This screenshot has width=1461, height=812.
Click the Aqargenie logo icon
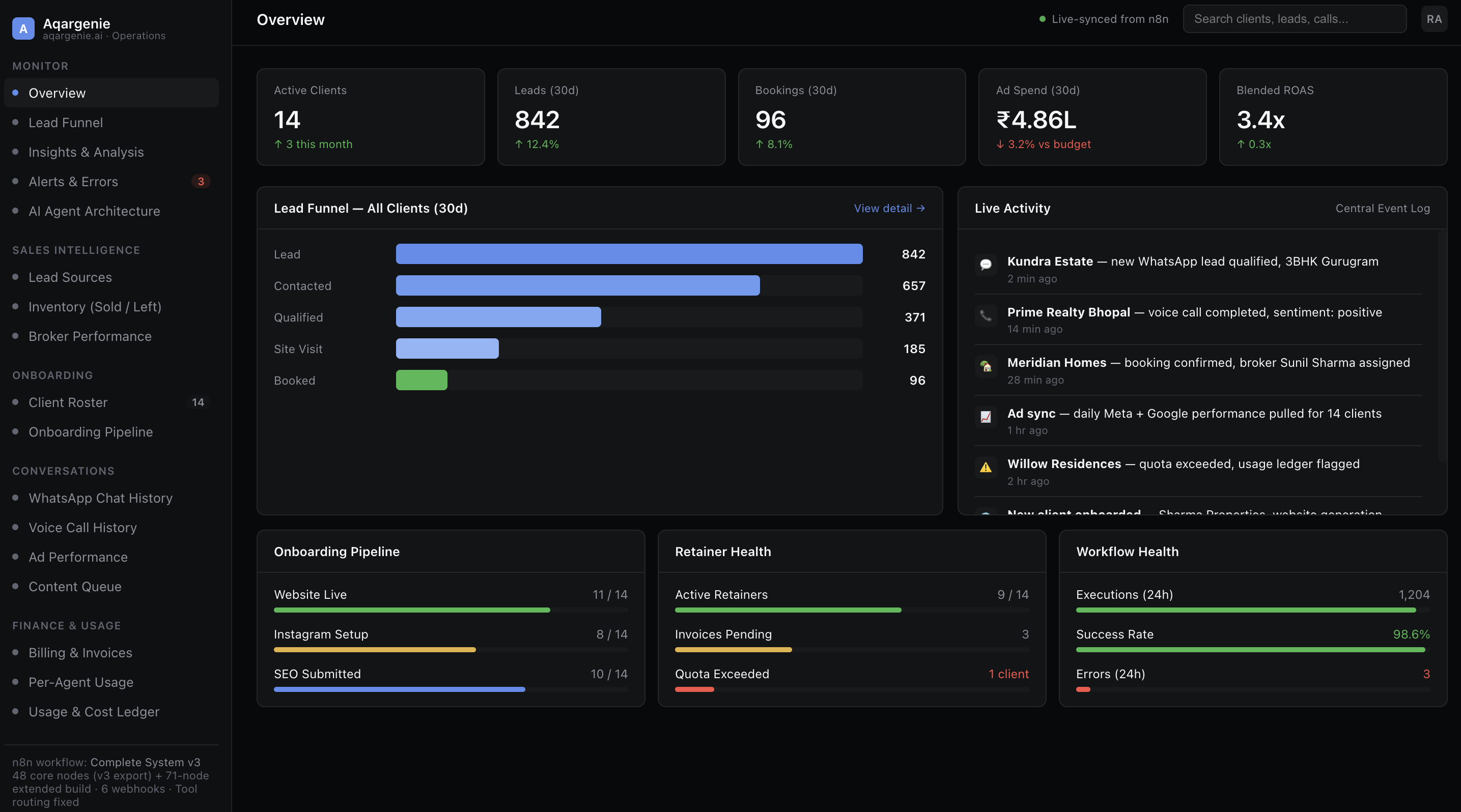(23, 28)
